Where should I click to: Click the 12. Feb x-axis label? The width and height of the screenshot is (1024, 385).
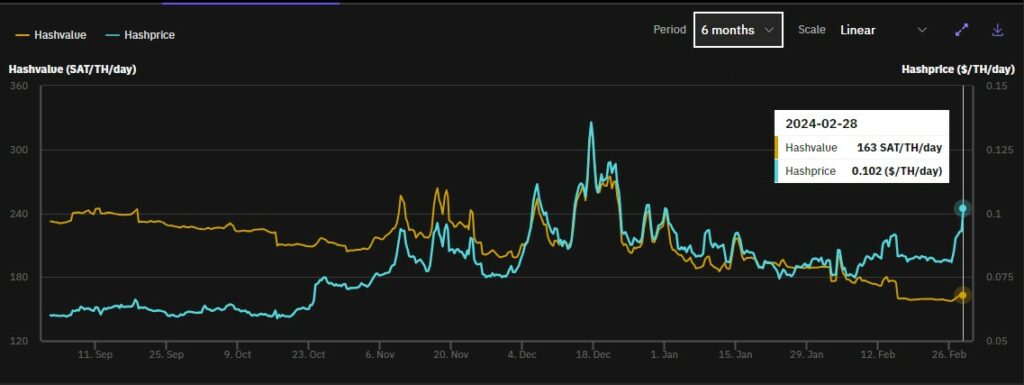click(x=877, y=355)
